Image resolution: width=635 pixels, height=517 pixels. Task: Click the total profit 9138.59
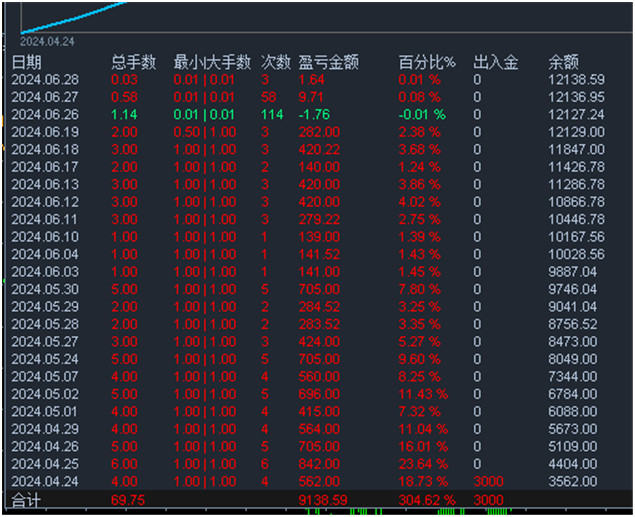tap(323, 499)
